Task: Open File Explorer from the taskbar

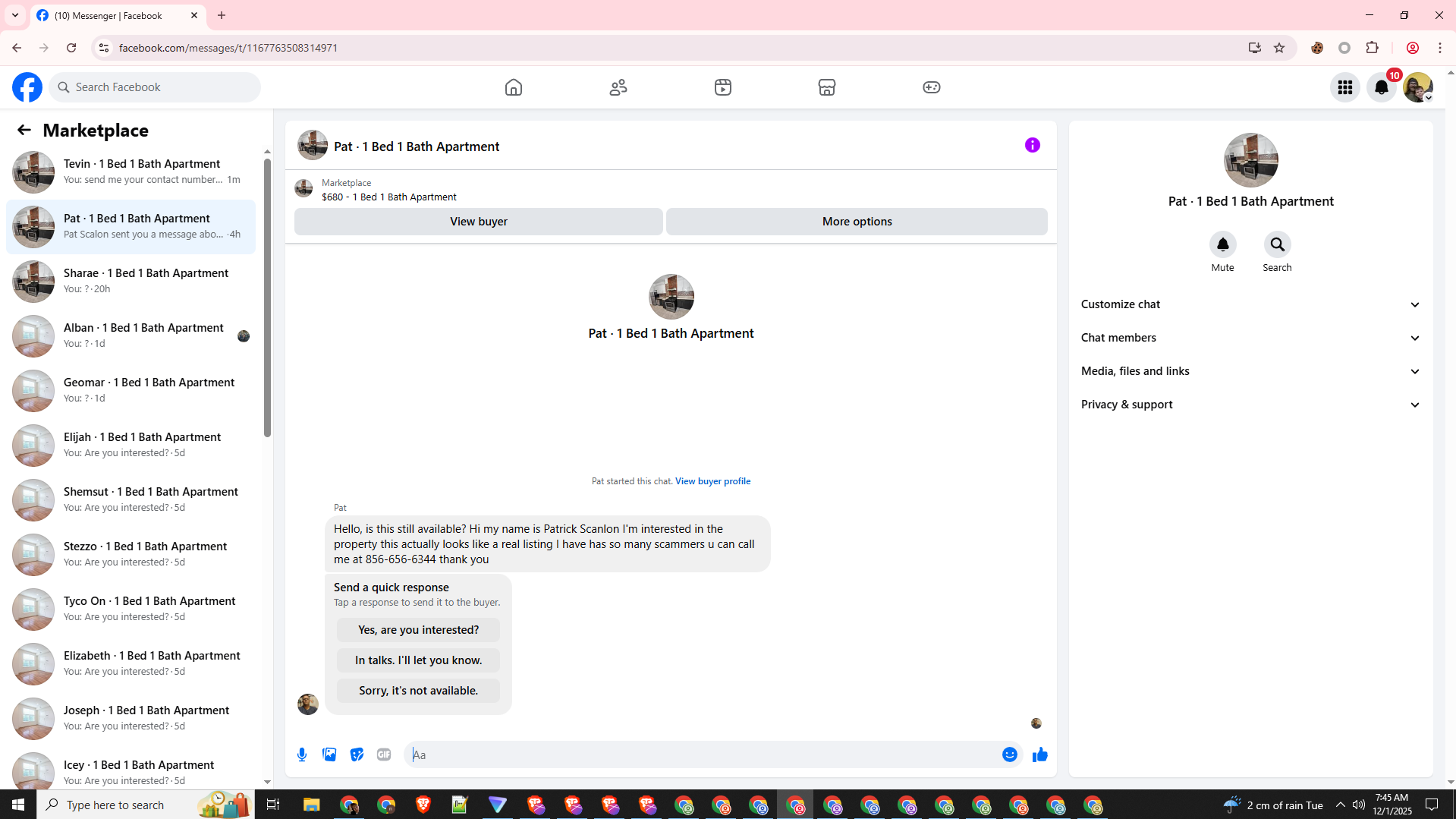Action: [312, 805]
